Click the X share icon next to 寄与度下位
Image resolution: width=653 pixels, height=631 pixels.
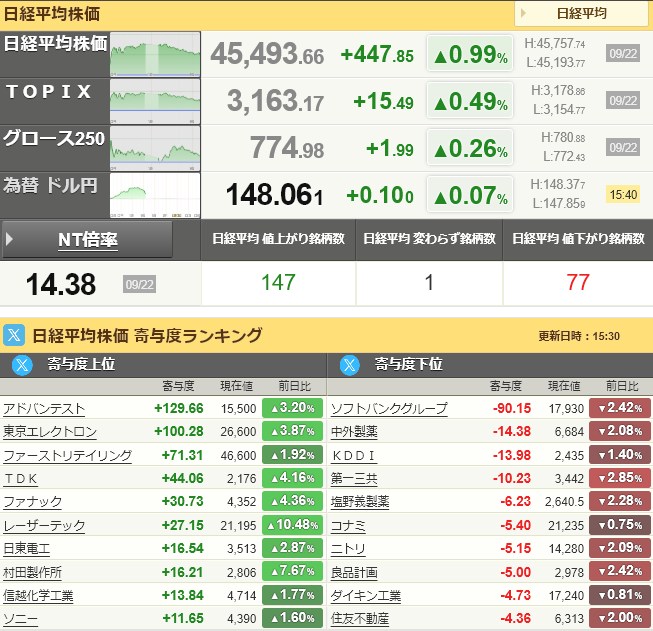(349, 365)
